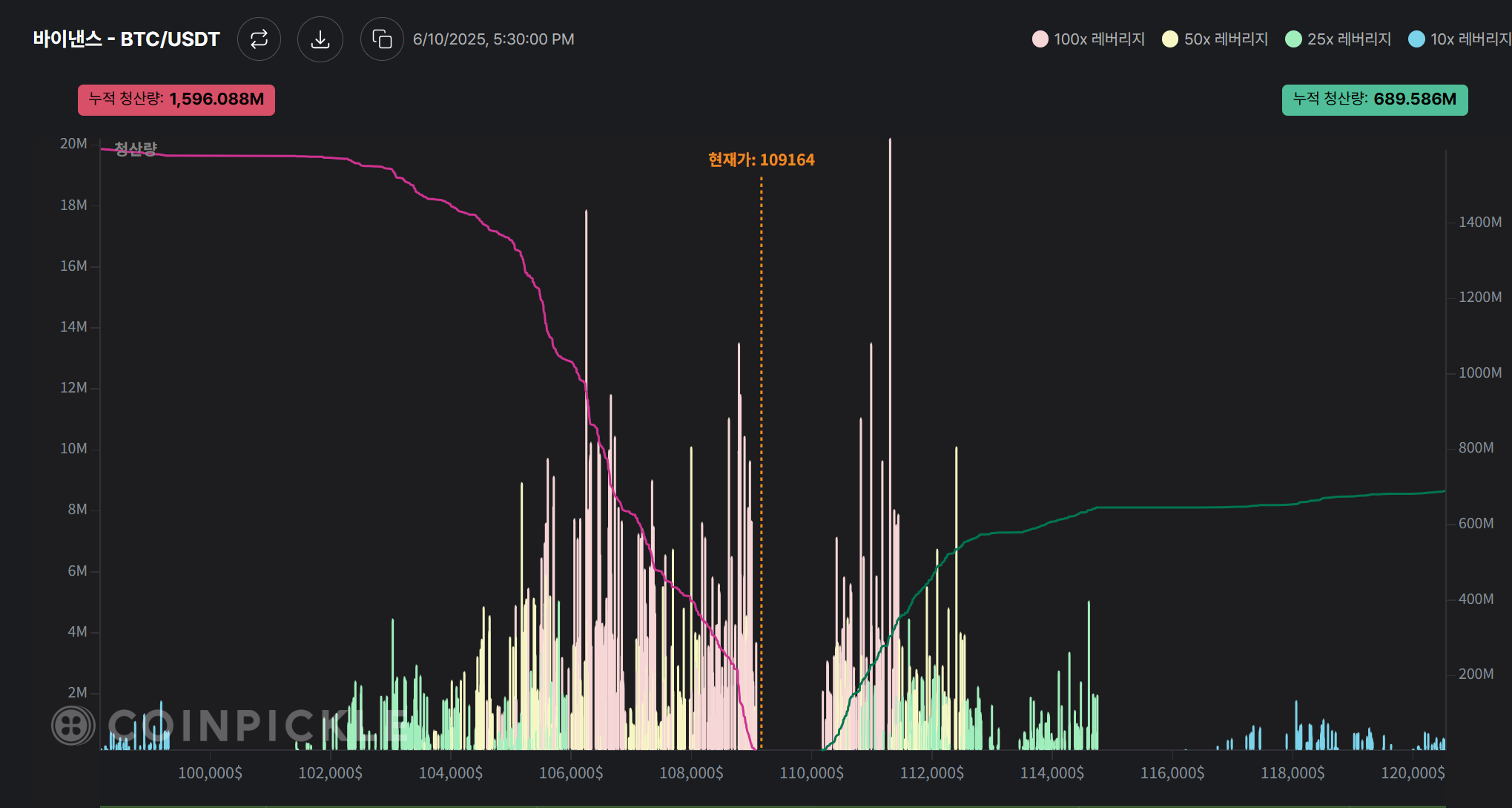Click the 108,000$ x-axis label
1512x808 pixels.
tap(691, 773)
